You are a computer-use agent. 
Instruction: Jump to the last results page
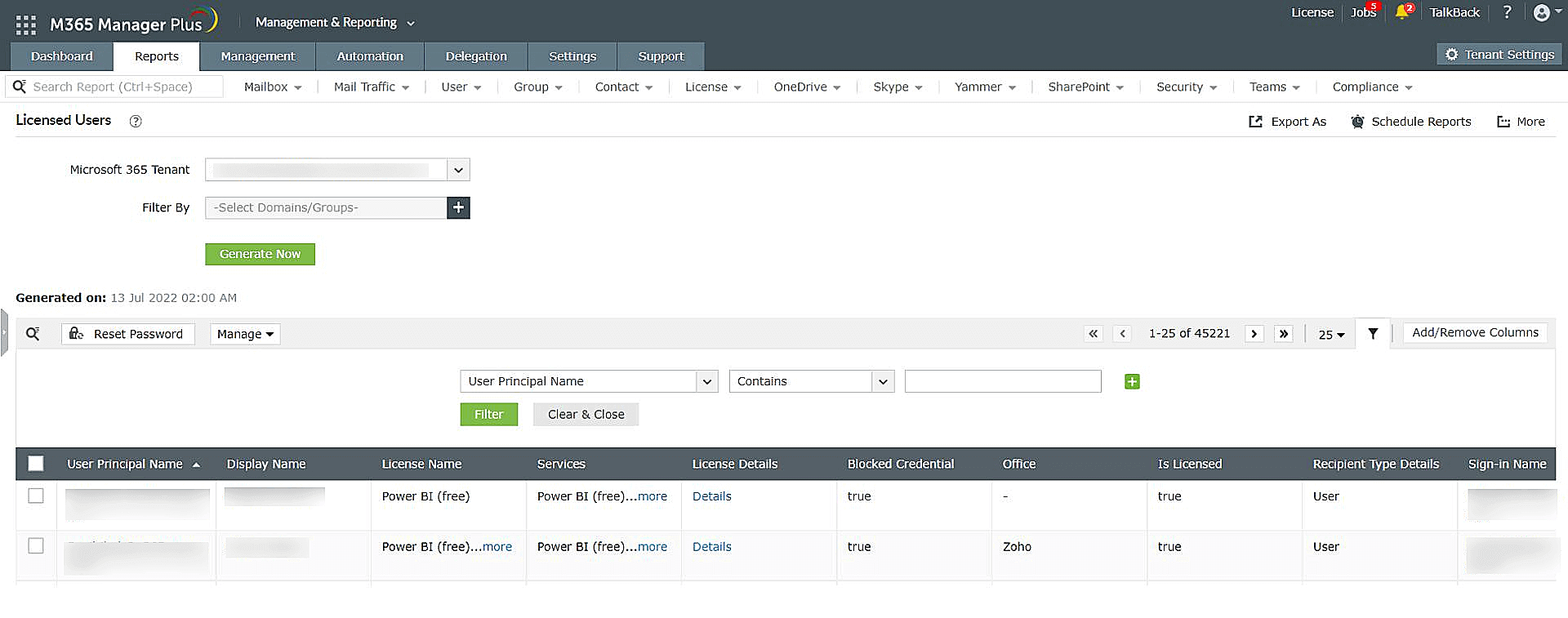(x=1284, y=333)
